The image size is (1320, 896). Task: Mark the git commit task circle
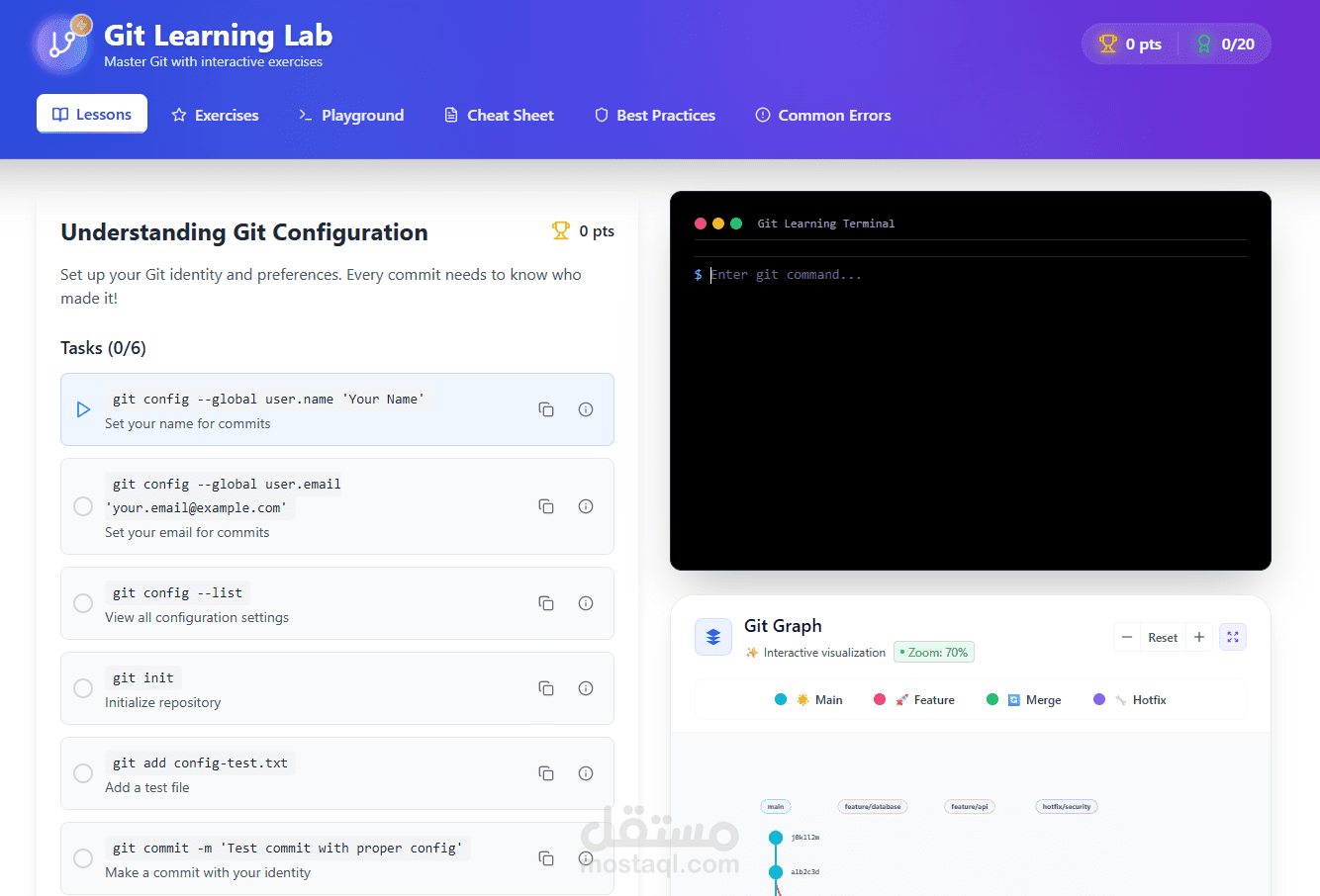click(83, 858)
